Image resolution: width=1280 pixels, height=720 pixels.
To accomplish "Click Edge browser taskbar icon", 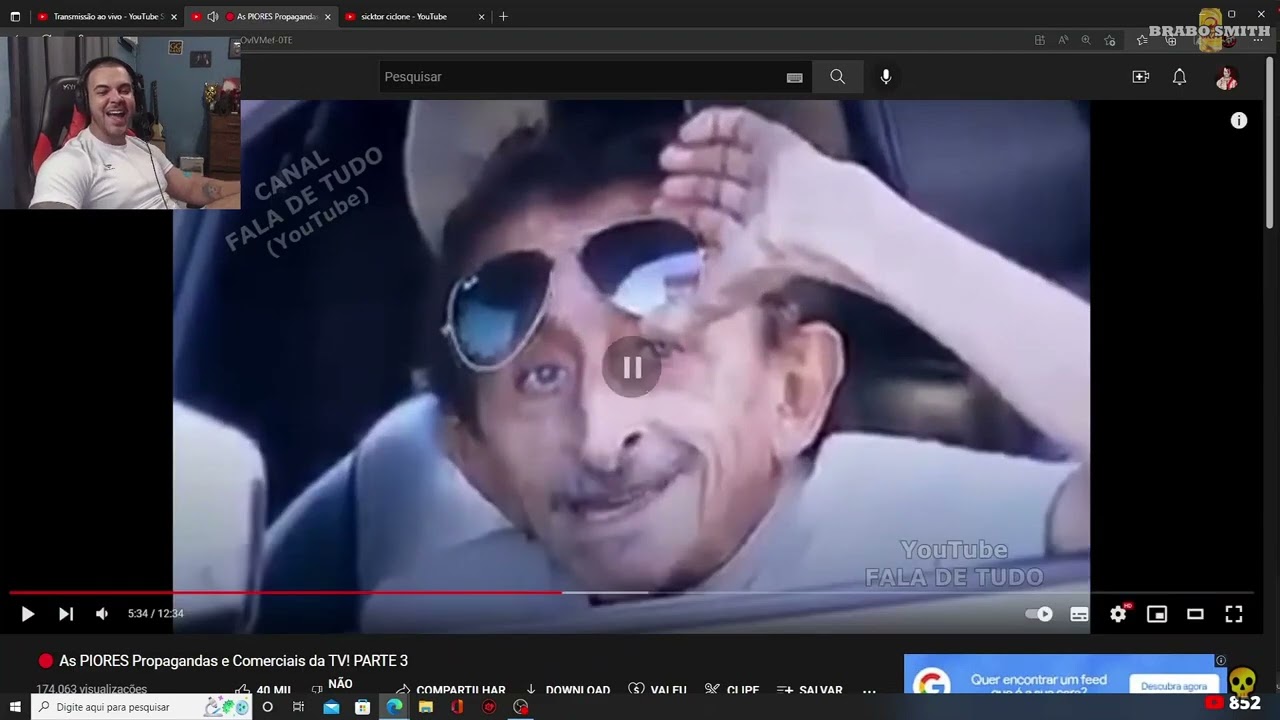I will (394, 706).
